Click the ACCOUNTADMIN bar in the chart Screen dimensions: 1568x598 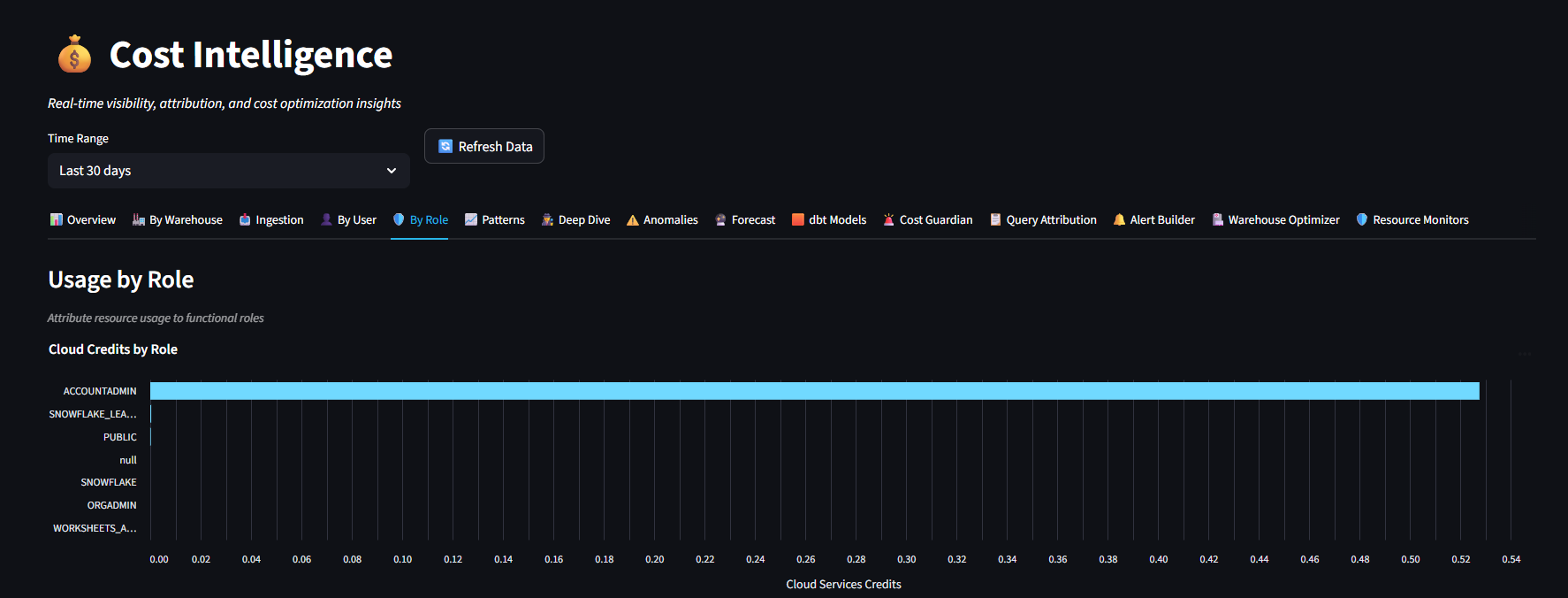click(813, 391)
